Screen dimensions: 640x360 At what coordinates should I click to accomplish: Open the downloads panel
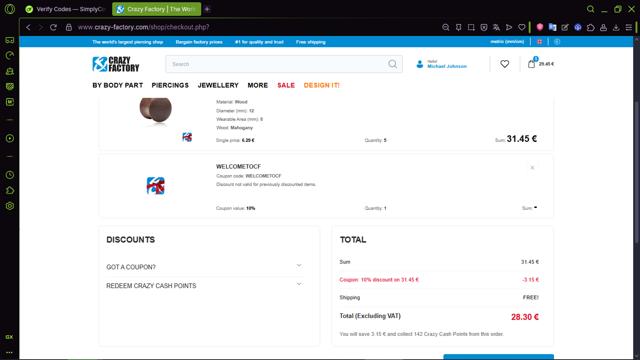[x=616, y=27]
